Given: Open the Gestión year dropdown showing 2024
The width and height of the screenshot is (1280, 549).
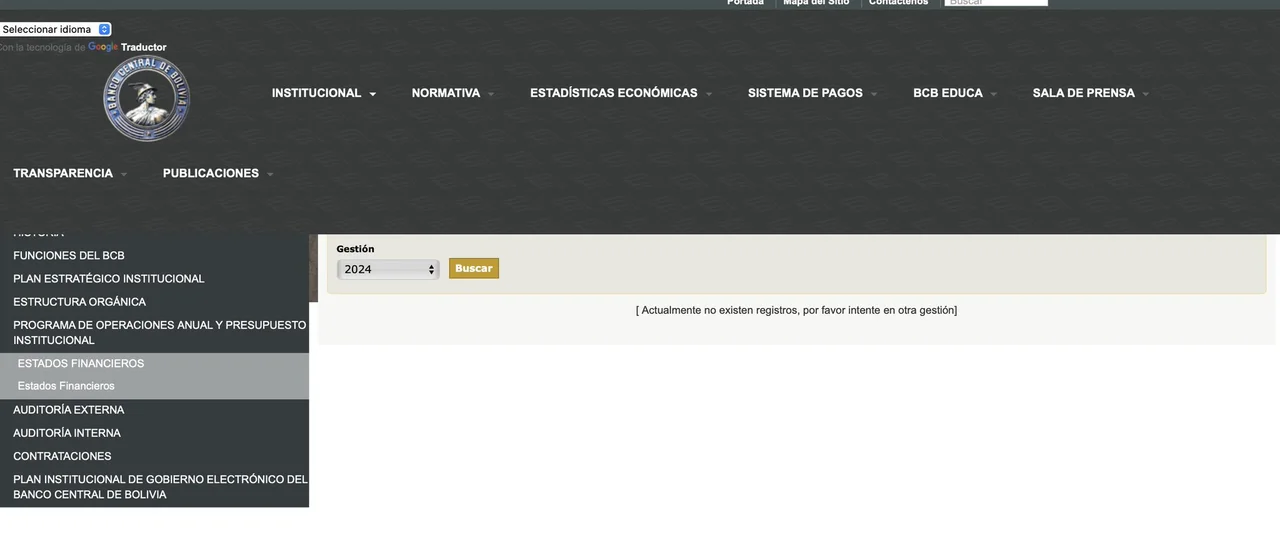Looking at the screenshot, I should [388, 269].
